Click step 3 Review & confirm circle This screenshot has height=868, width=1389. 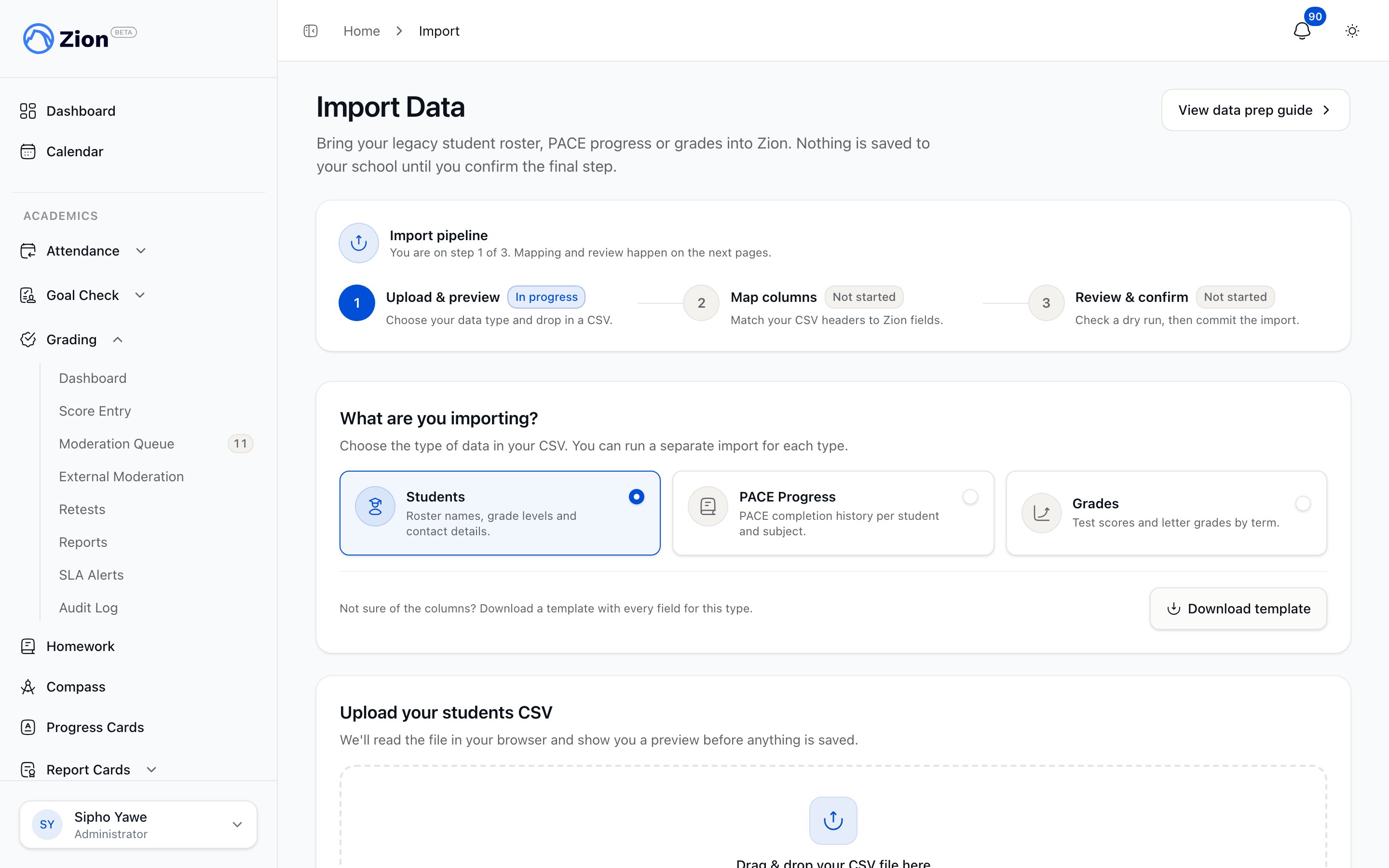point(1047,302)
